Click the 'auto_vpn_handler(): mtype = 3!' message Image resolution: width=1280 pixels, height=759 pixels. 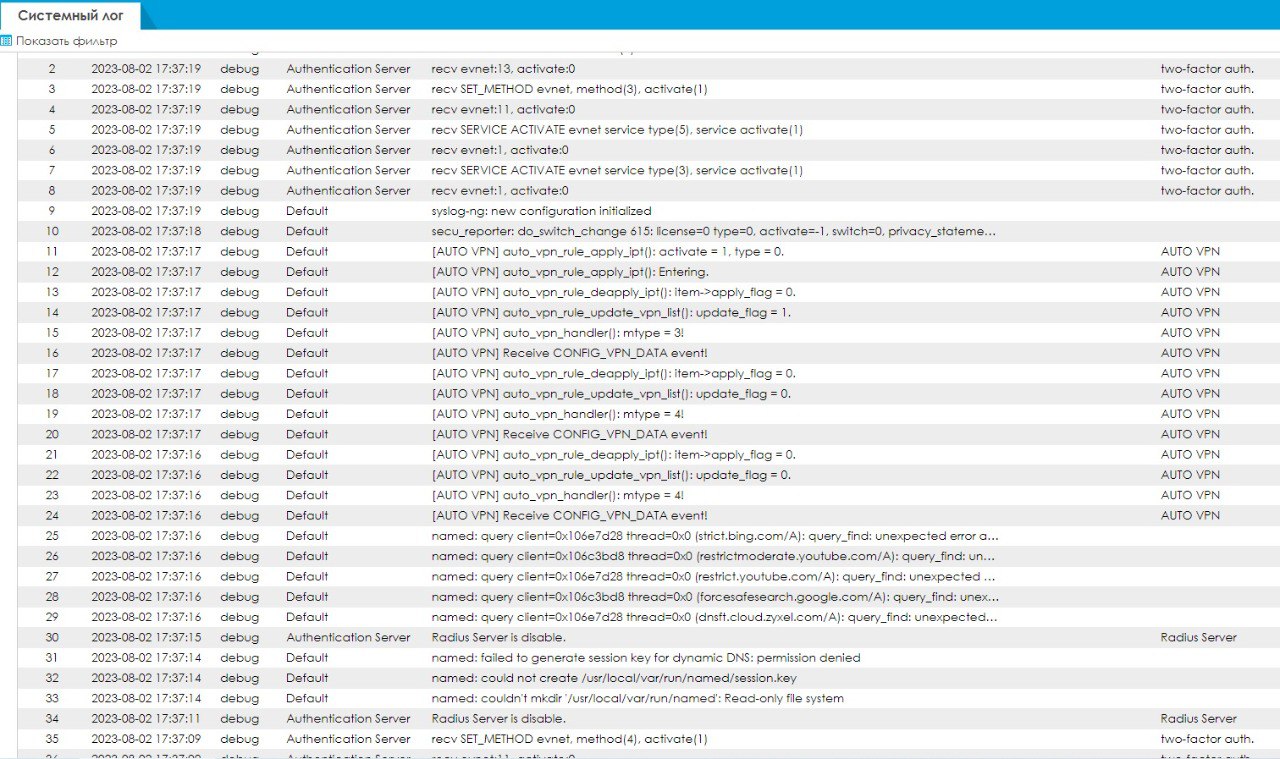pos(558,333)
